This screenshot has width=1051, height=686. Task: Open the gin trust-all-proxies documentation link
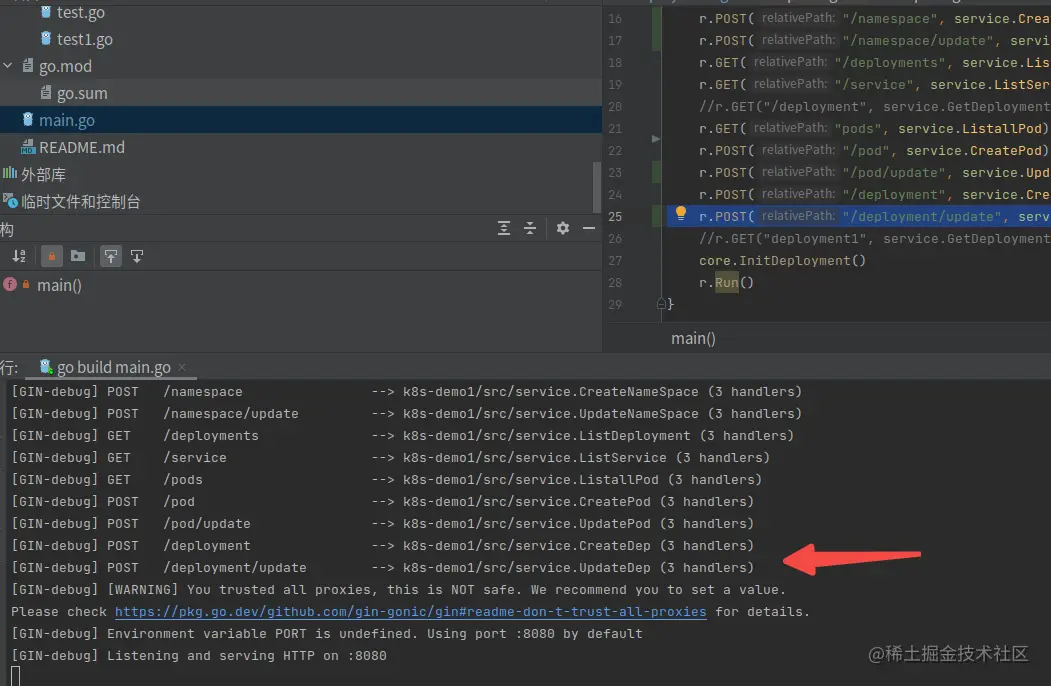coord(410,612)
